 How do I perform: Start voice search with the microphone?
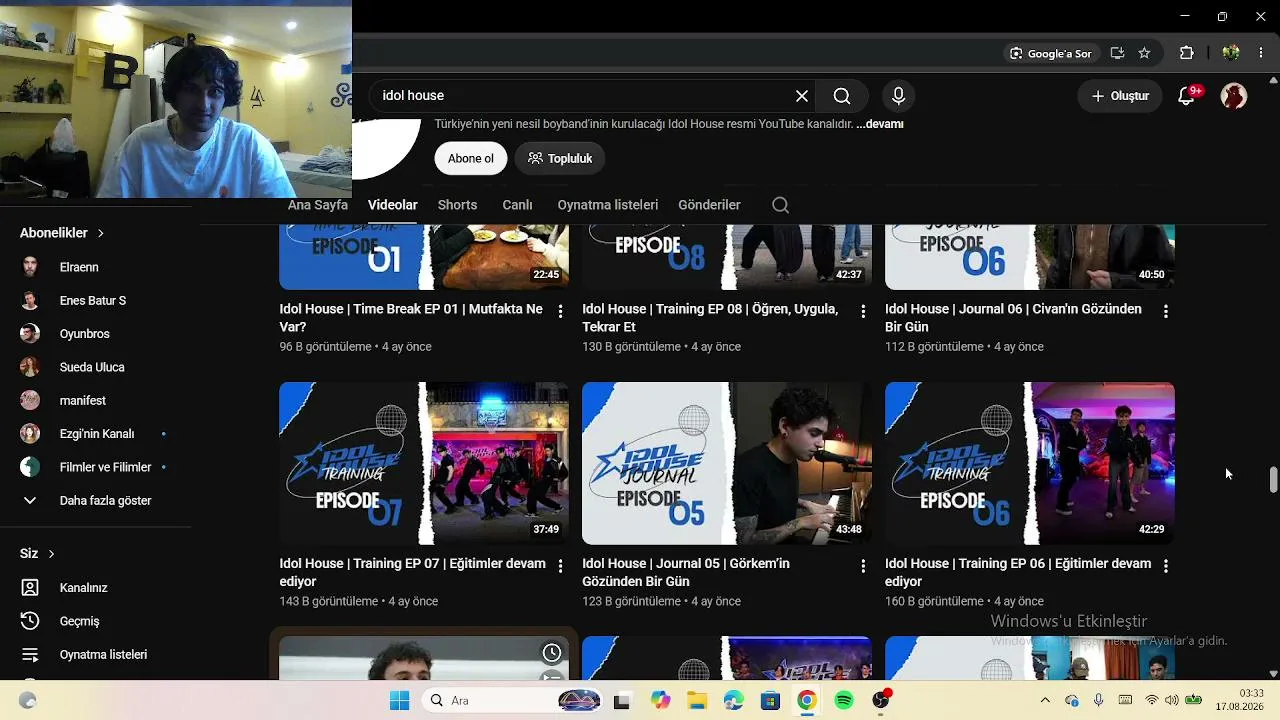pyautogui.click(x=898, y=96)
